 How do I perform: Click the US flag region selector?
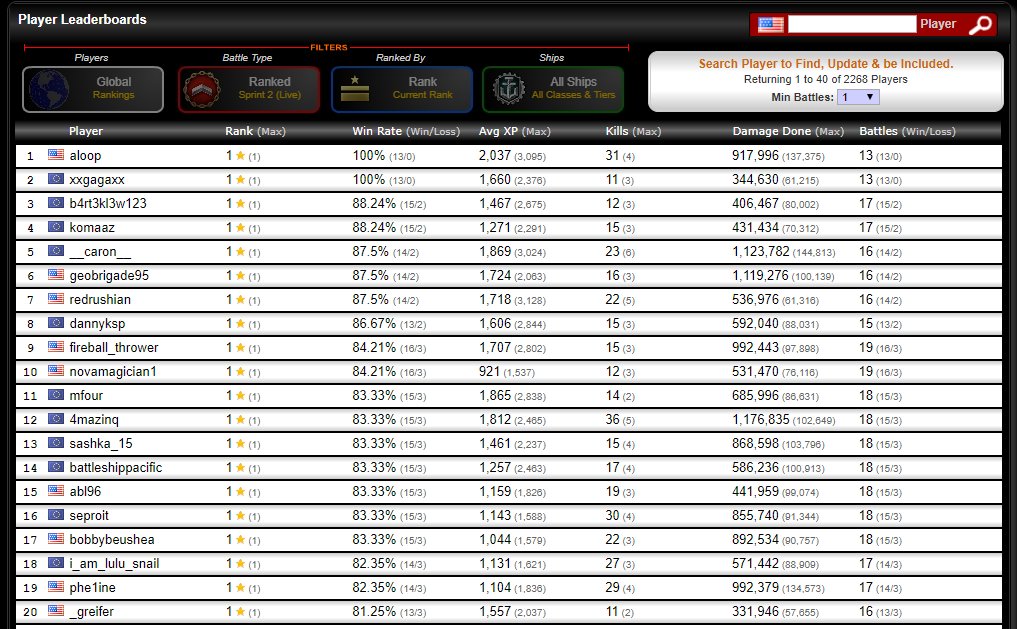tap(771, 25)
